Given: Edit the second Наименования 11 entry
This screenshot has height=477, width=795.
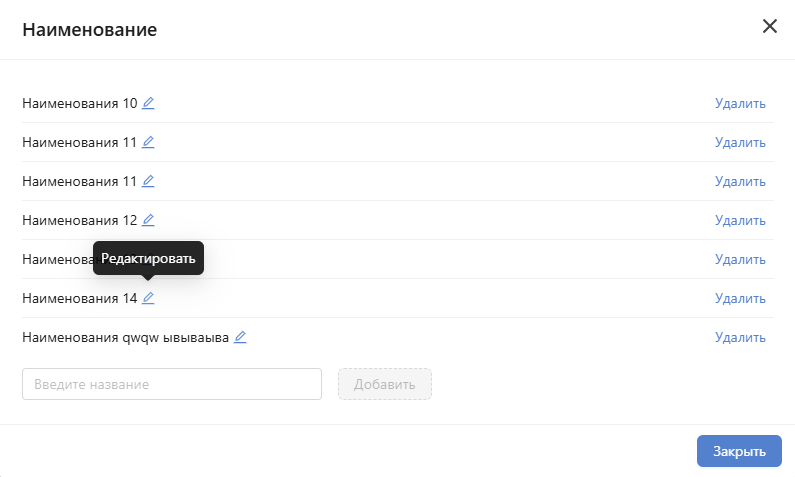Looking at the screenshot, I should [148, 181].
